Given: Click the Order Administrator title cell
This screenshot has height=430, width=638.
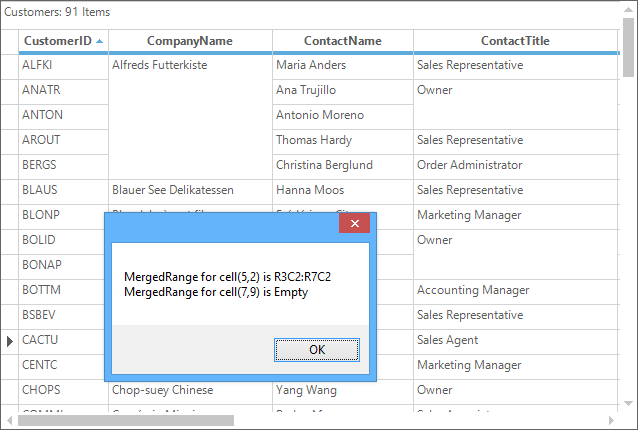Looking at the screenshot, I should point(514,165).
